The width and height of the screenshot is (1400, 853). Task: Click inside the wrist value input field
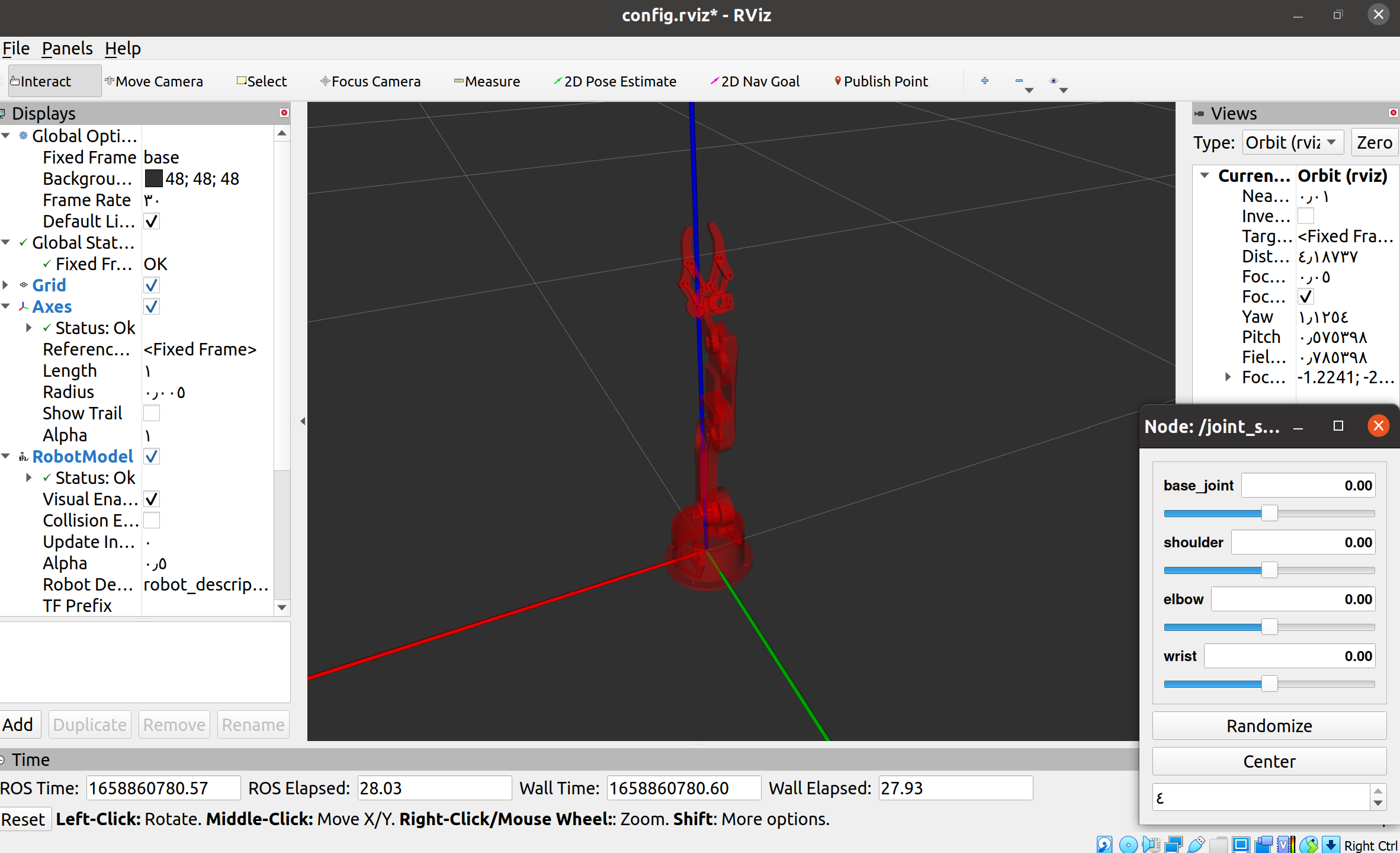1290,656
